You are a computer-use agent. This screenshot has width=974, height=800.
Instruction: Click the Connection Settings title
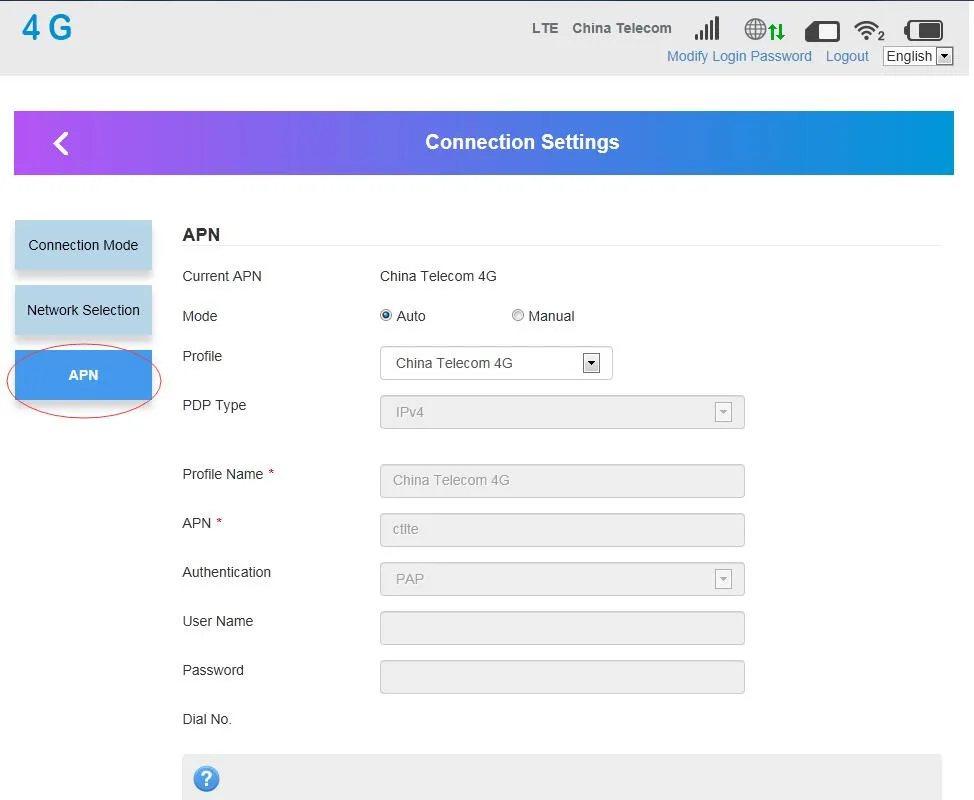[x=522, y=142]
